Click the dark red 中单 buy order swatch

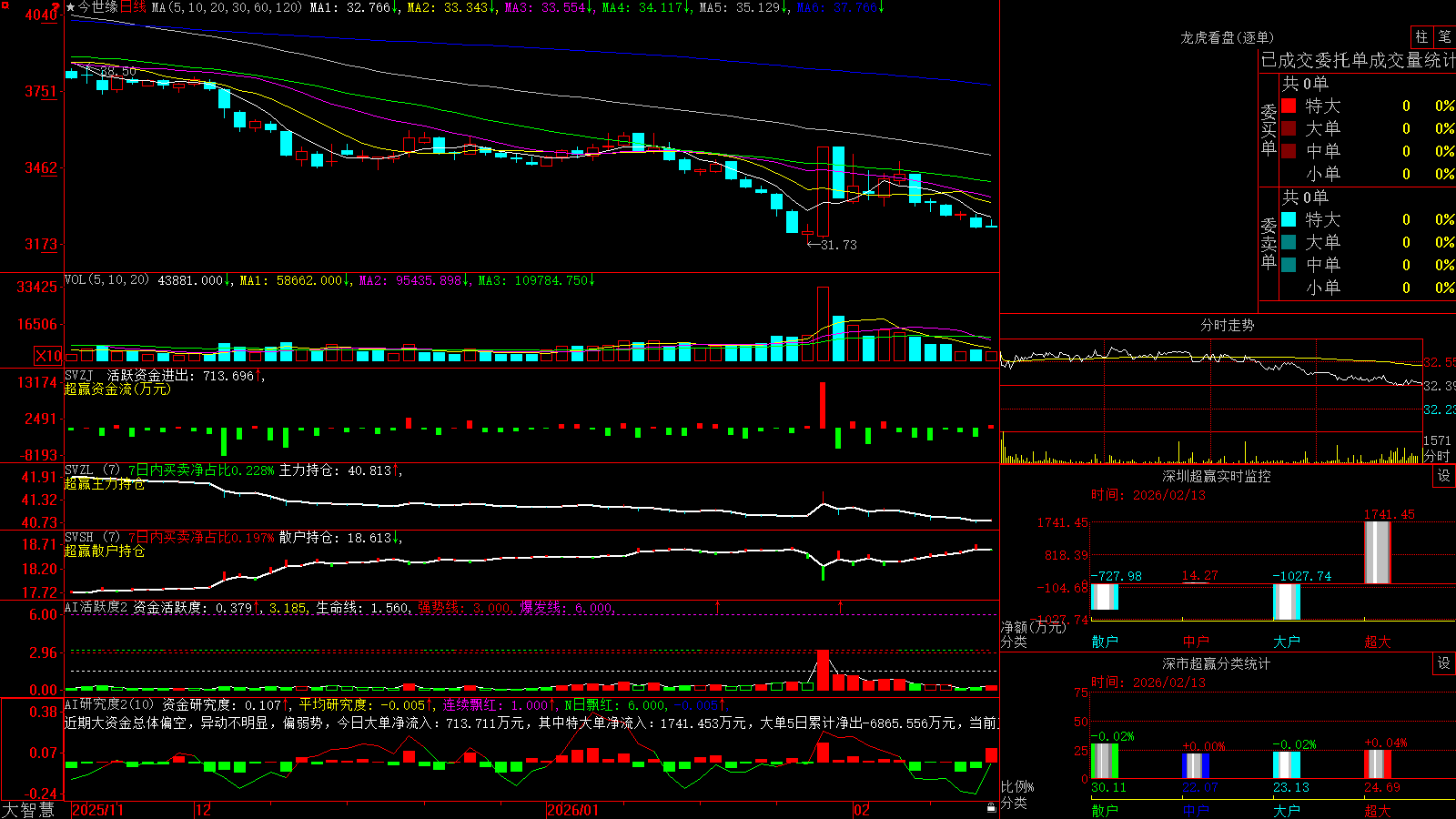tap(1289, 151)
